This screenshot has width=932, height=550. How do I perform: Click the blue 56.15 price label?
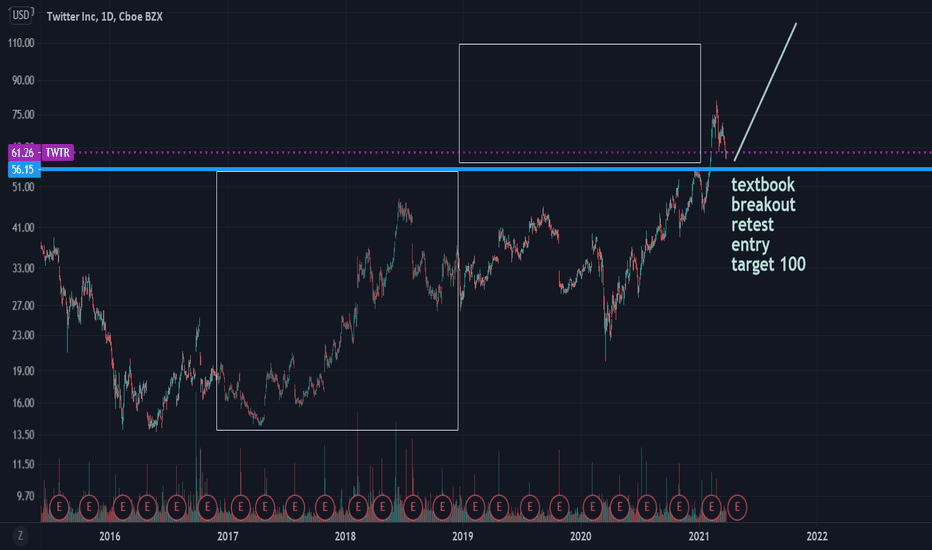tap(24, 169)
